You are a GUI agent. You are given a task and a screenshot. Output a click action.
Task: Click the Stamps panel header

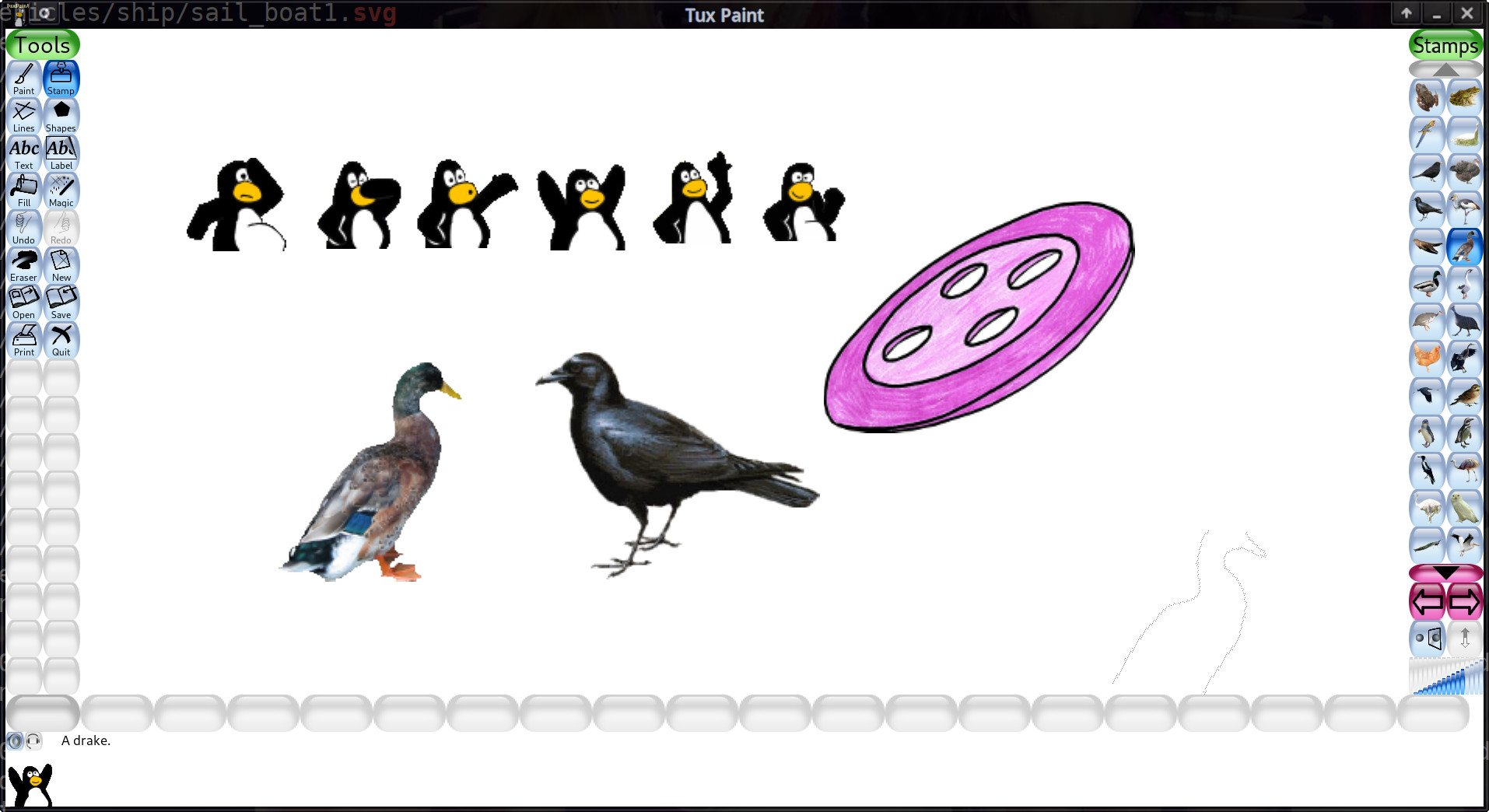tap(1445, 46)
